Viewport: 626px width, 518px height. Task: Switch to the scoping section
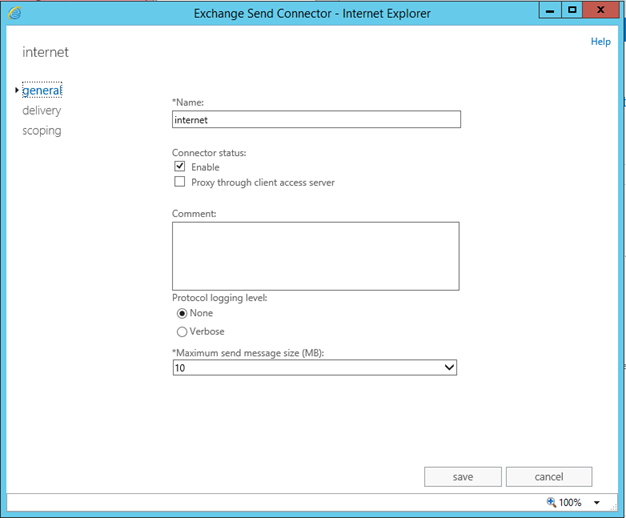[42, 131]
